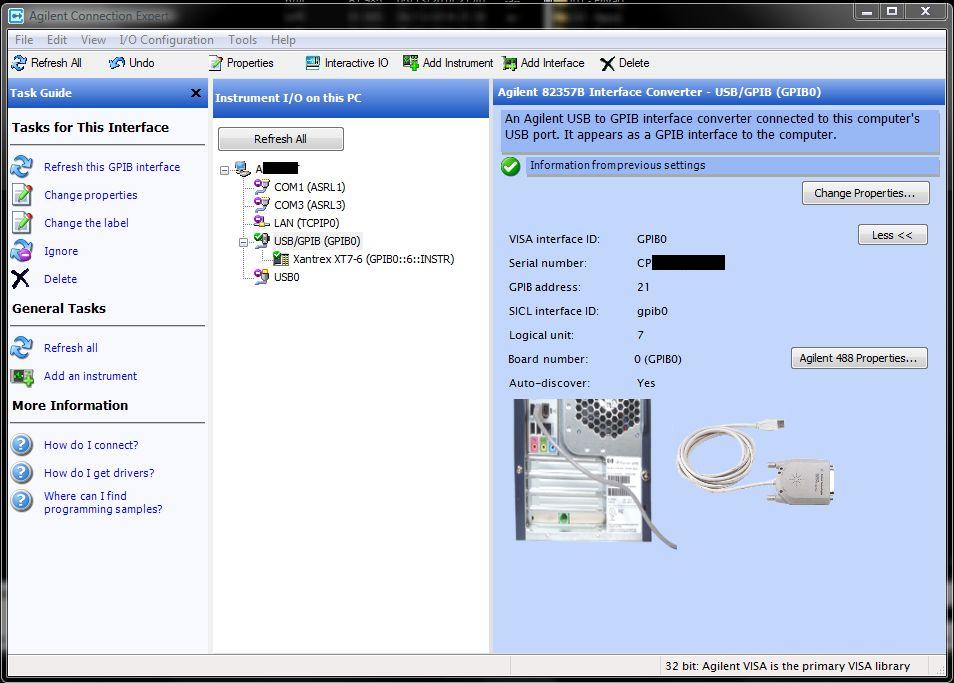The height and width of the screenshot is (683, 954).
Task: Click the green checkmark status icon
Action: pos(510,166)
